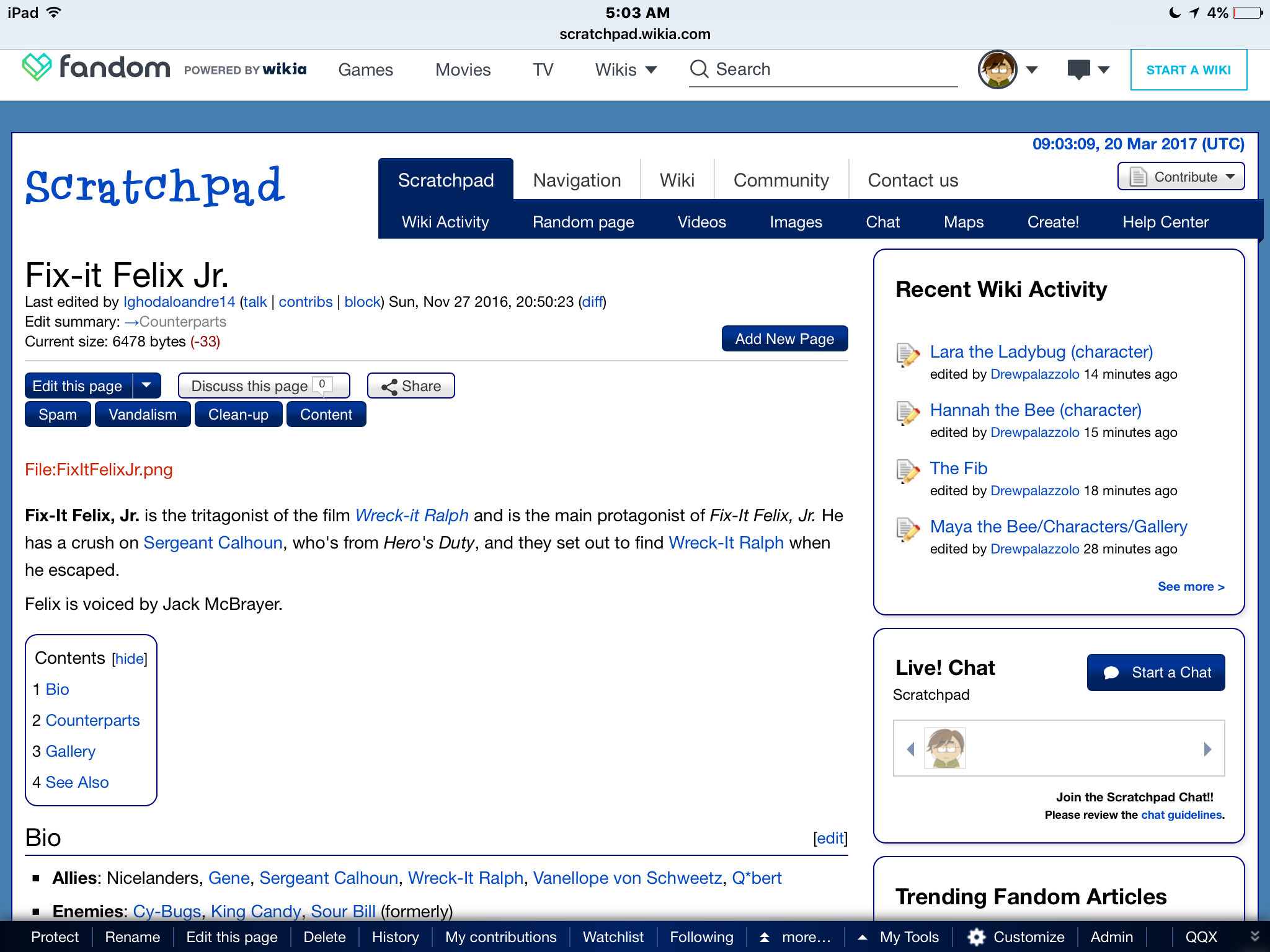Open the block user link
This screenshot has width=1270, height=952.
[x=362, y=302]
